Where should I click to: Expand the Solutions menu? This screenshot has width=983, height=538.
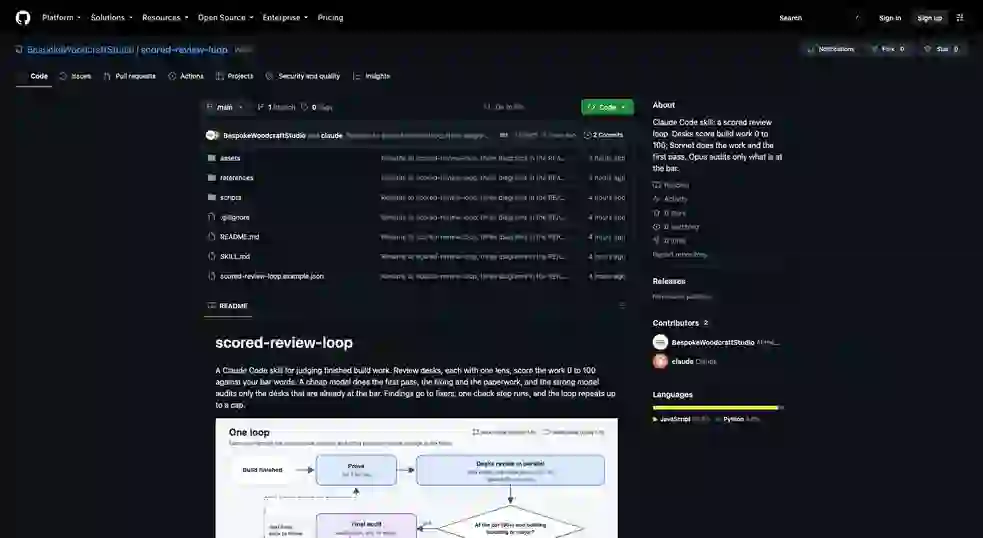(111, 18)
